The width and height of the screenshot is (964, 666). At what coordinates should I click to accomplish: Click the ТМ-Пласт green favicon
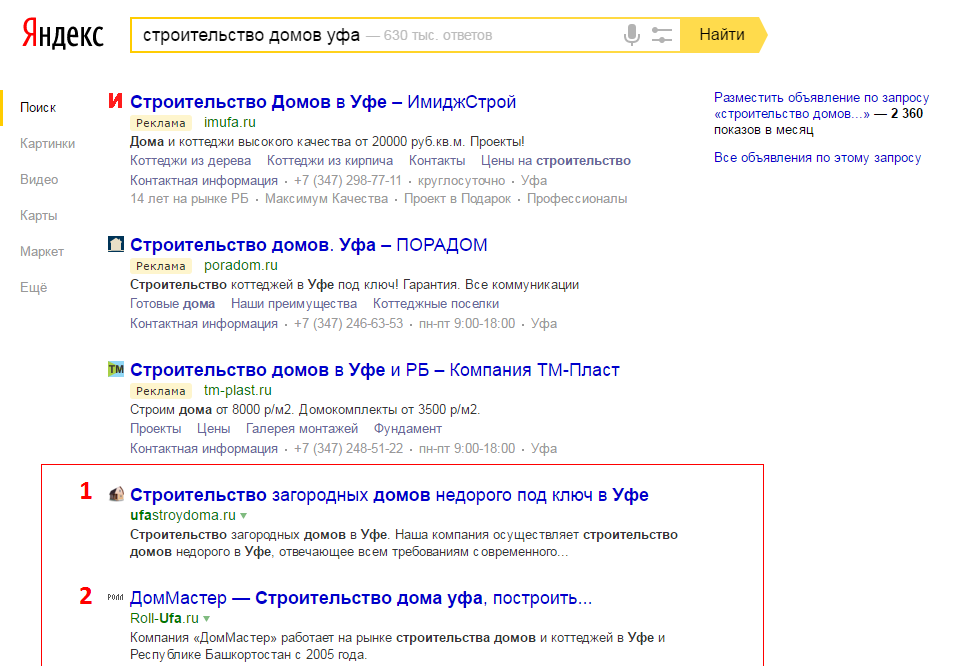pos(116,369)
